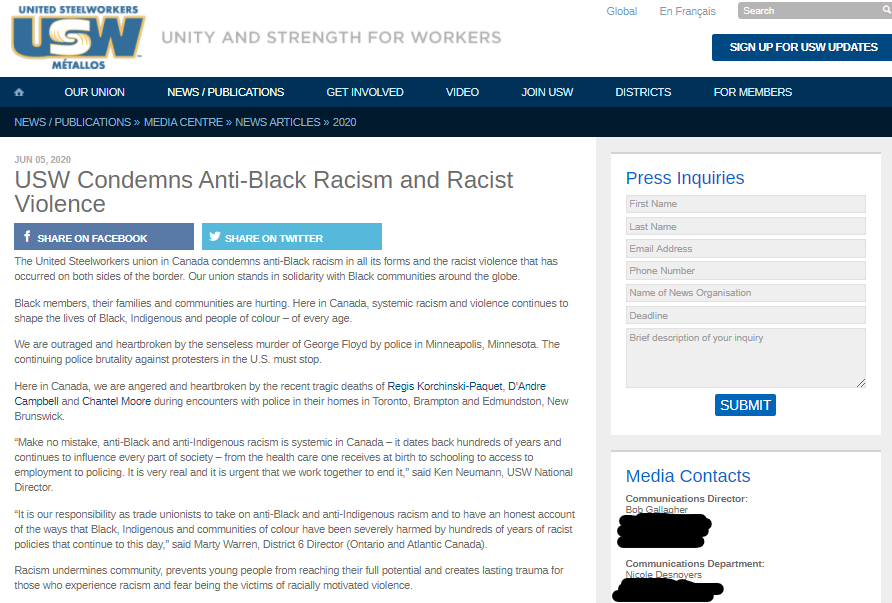
Task: Share article on Facebook
Action: click(104, 237)
